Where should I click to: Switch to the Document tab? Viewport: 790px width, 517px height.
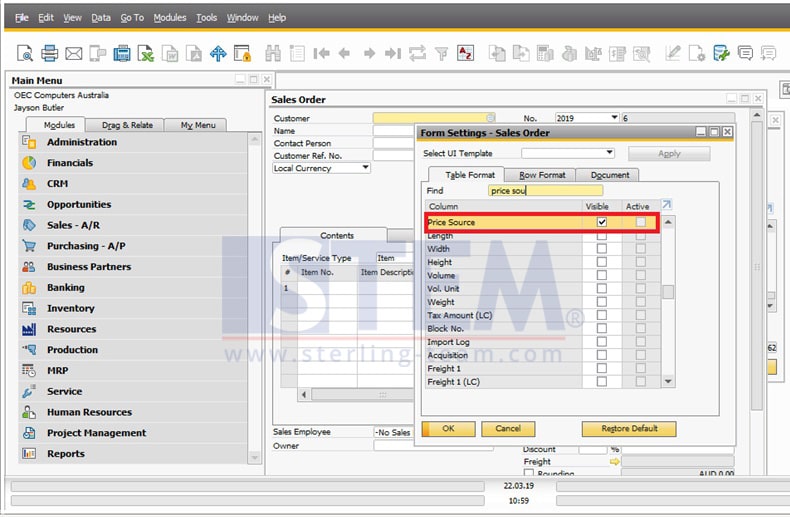[x=608, y=175]
